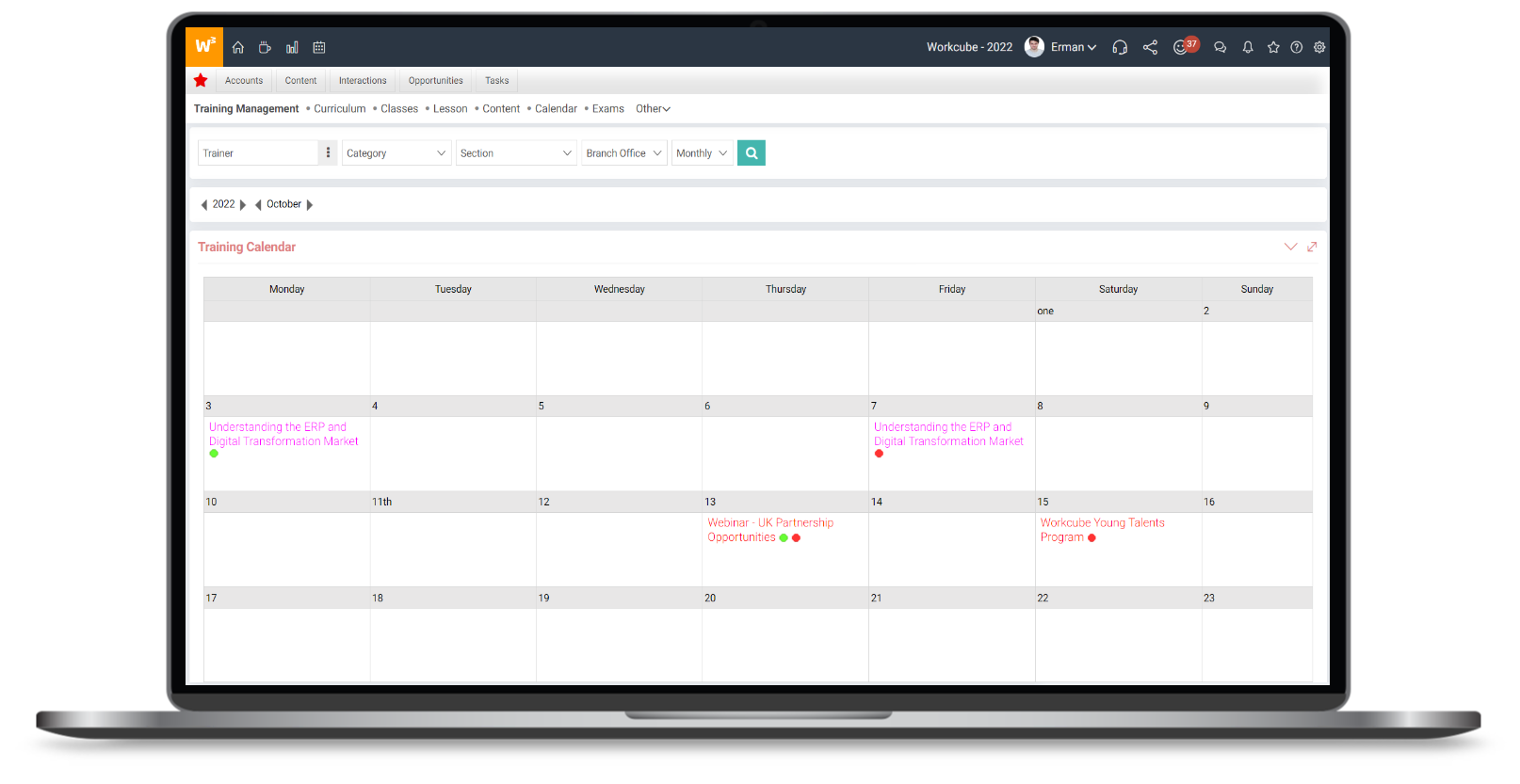Click the share icon in header

[1150, 47]
